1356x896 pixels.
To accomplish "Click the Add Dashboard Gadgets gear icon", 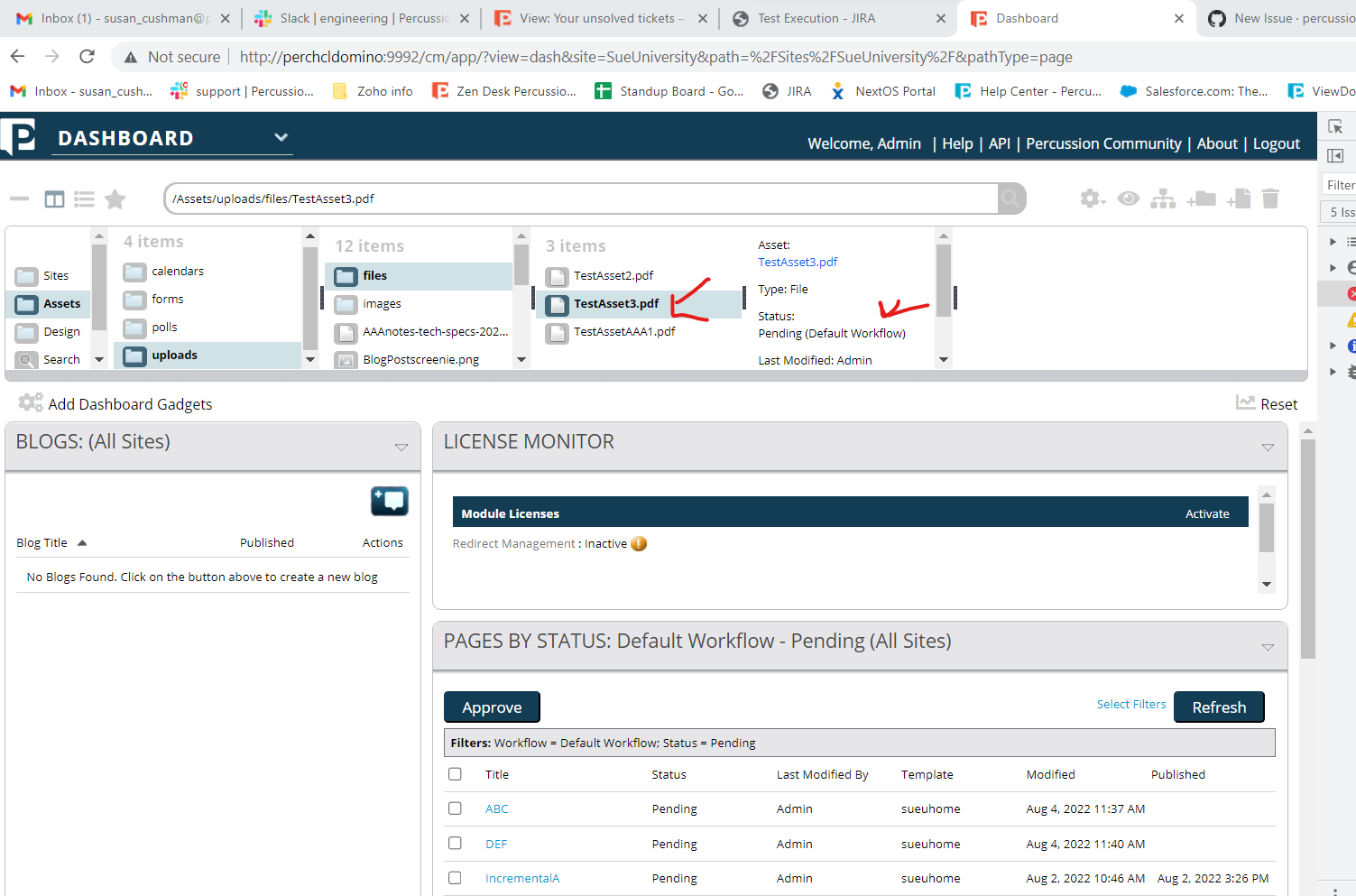I will pos(31,402).
